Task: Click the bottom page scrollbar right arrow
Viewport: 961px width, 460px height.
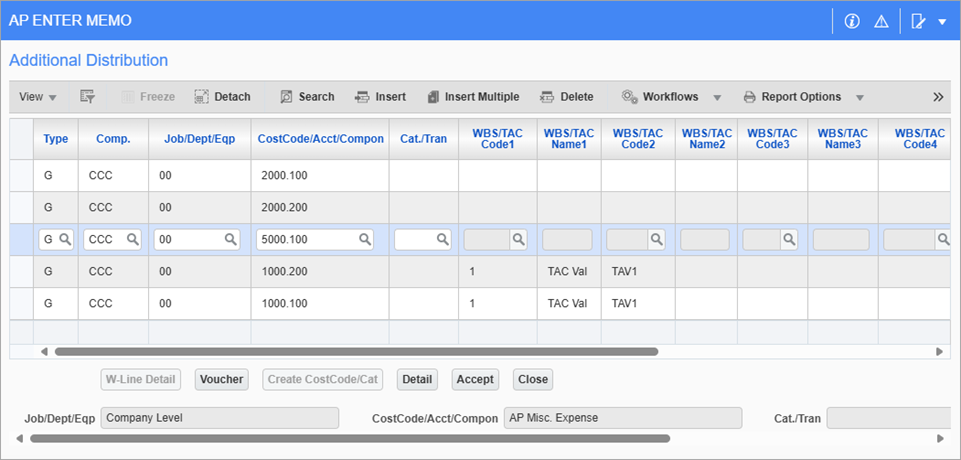Action: click(x=938, y=439)
